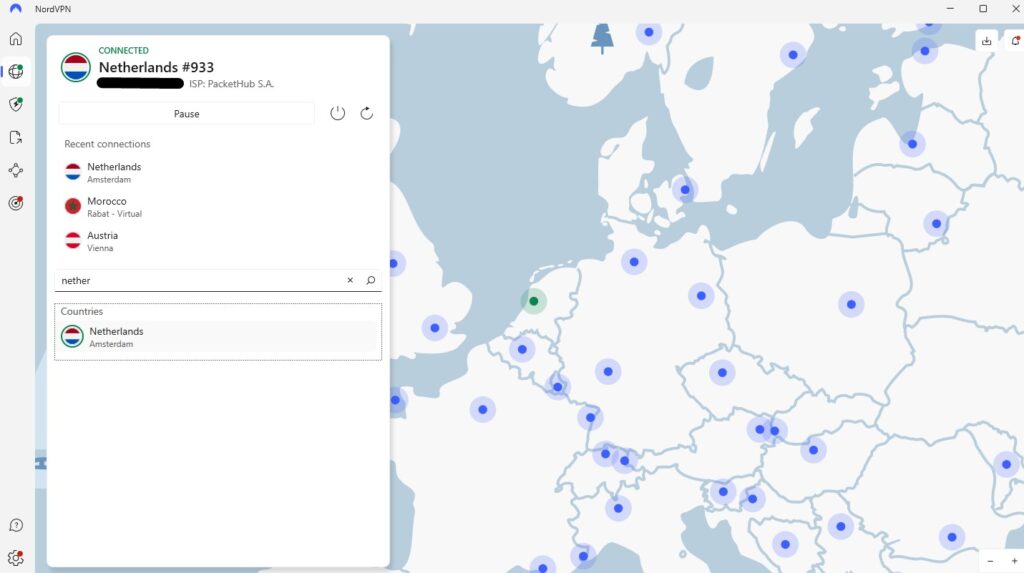Open the downloads icon at top right

(x=986, y=41)
